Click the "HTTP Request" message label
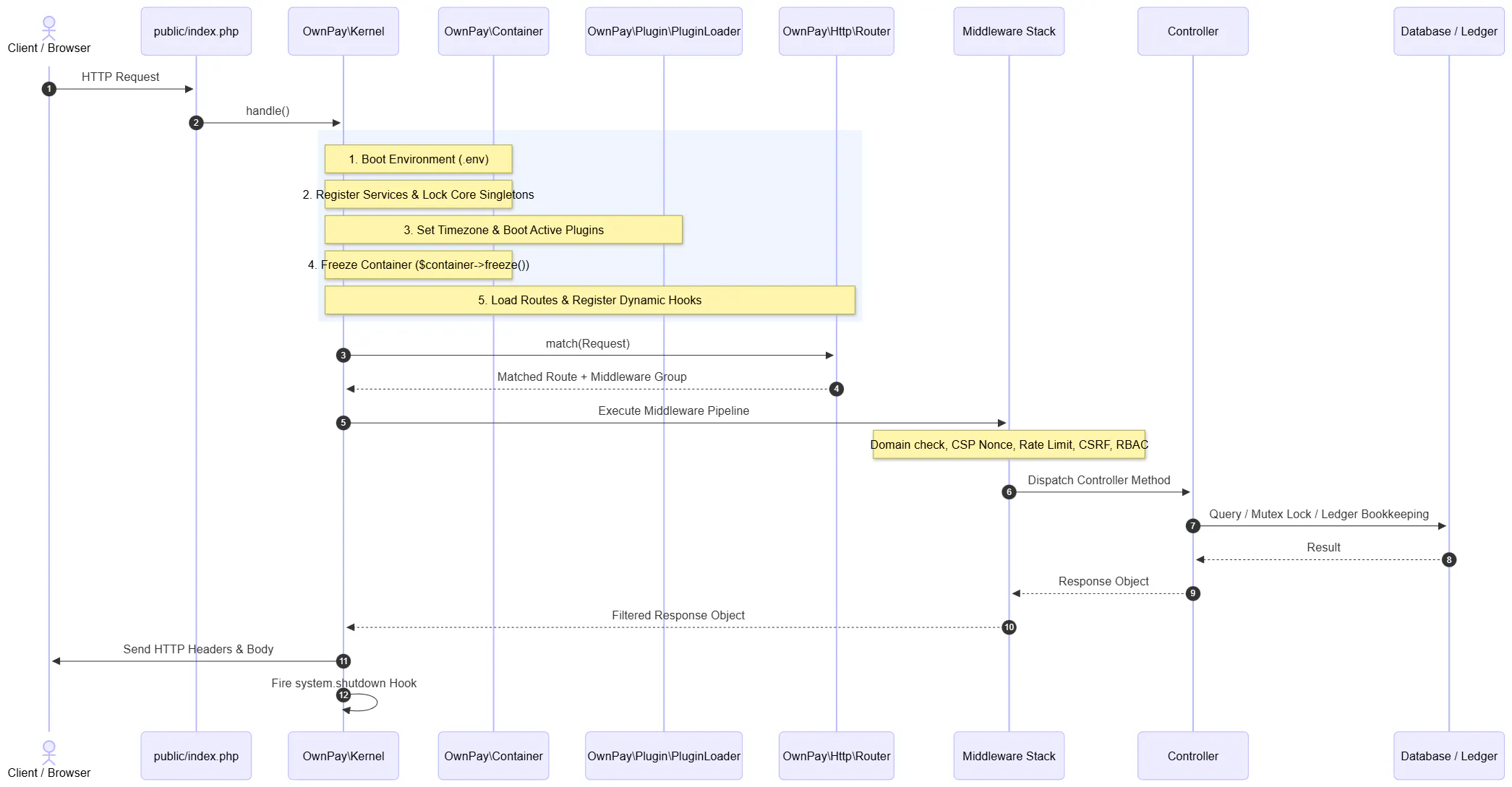The image size is (1512, 787). 120,77
